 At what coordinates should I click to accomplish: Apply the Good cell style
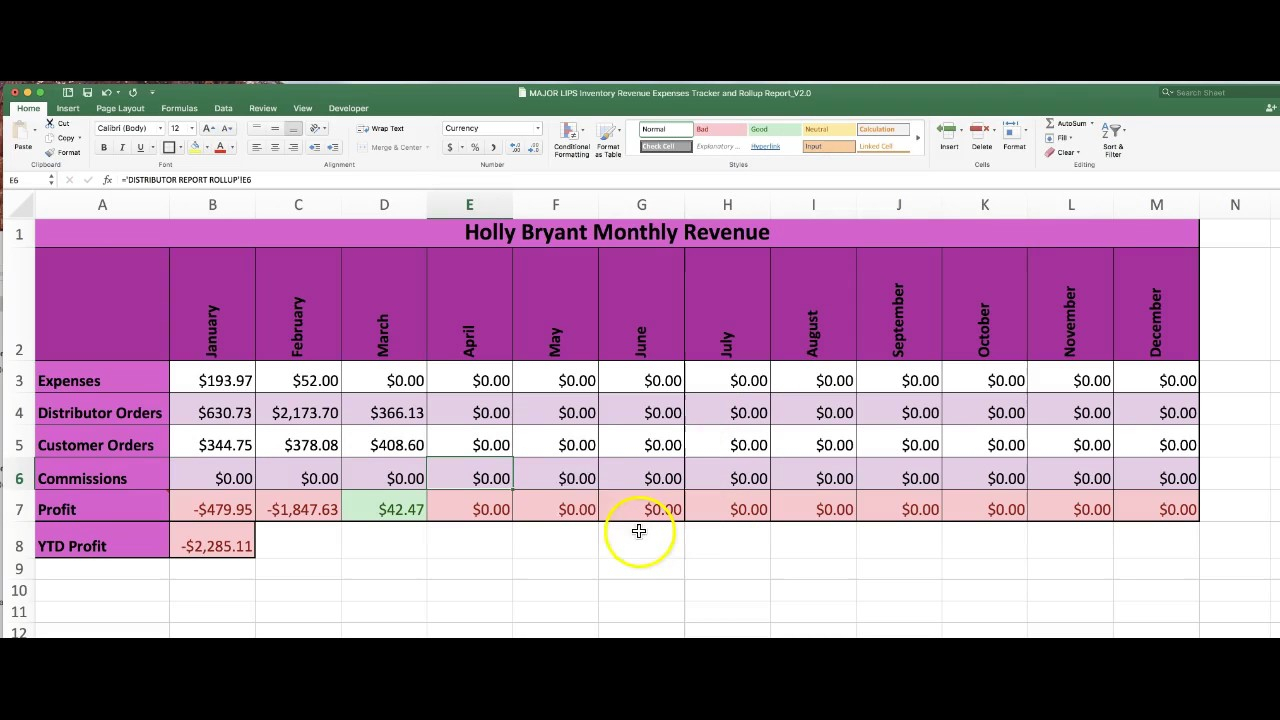(773, 130)
